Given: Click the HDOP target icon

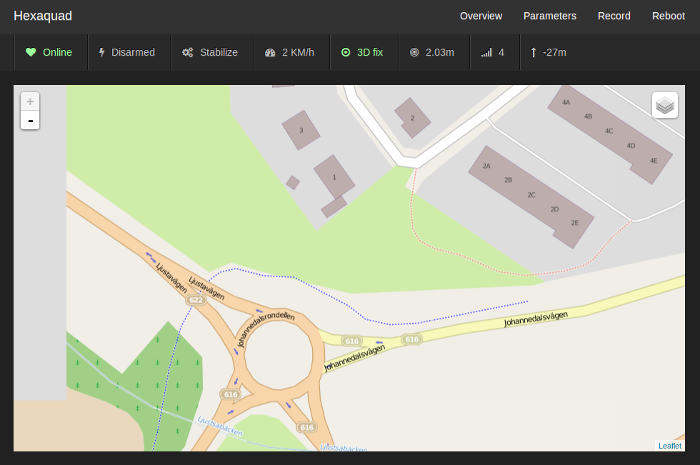Looking at the screenshot, I should pyautogui.click(x=414, y=52).
